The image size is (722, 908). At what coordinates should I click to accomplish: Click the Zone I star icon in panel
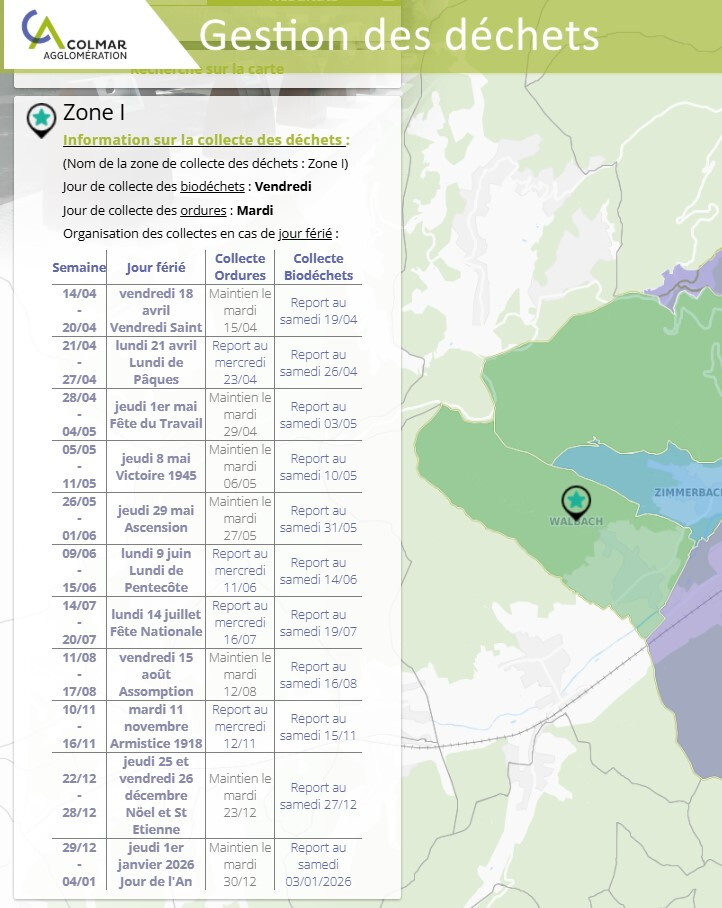pyautogui.click(x=41, y=119)
